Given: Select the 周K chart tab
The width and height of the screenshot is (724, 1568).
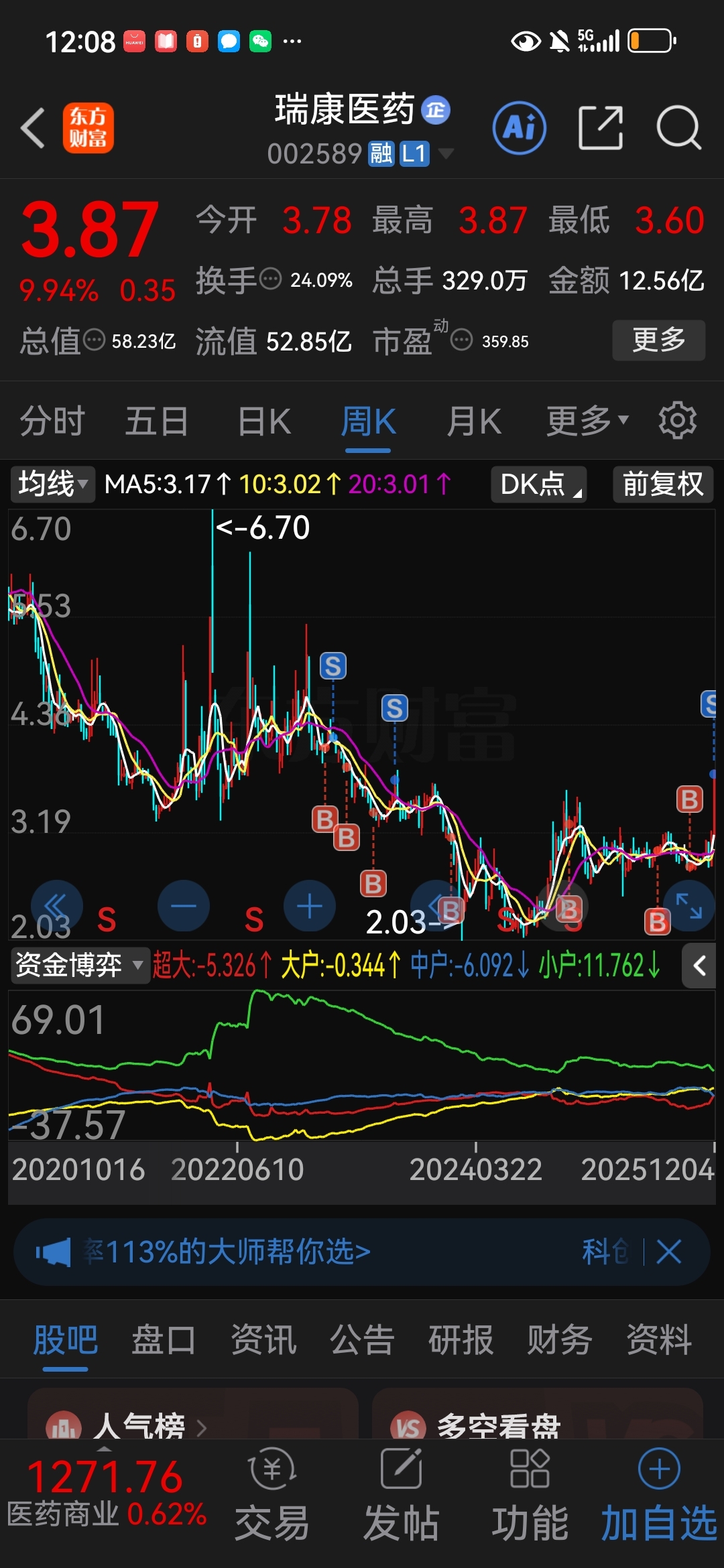Looking at the screenshot, I should (x=368, y=421).
